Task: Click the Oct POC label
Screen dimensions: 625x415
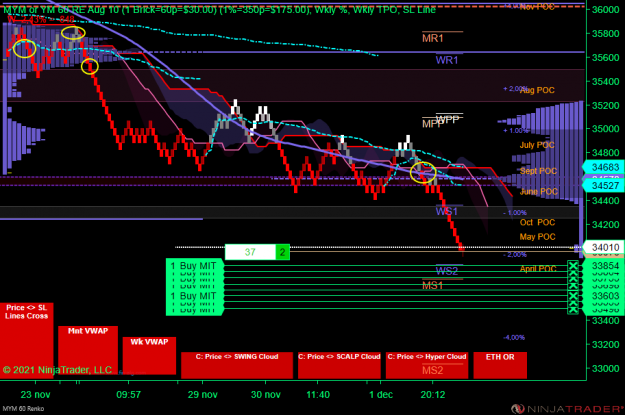Action: pos(537,222)
